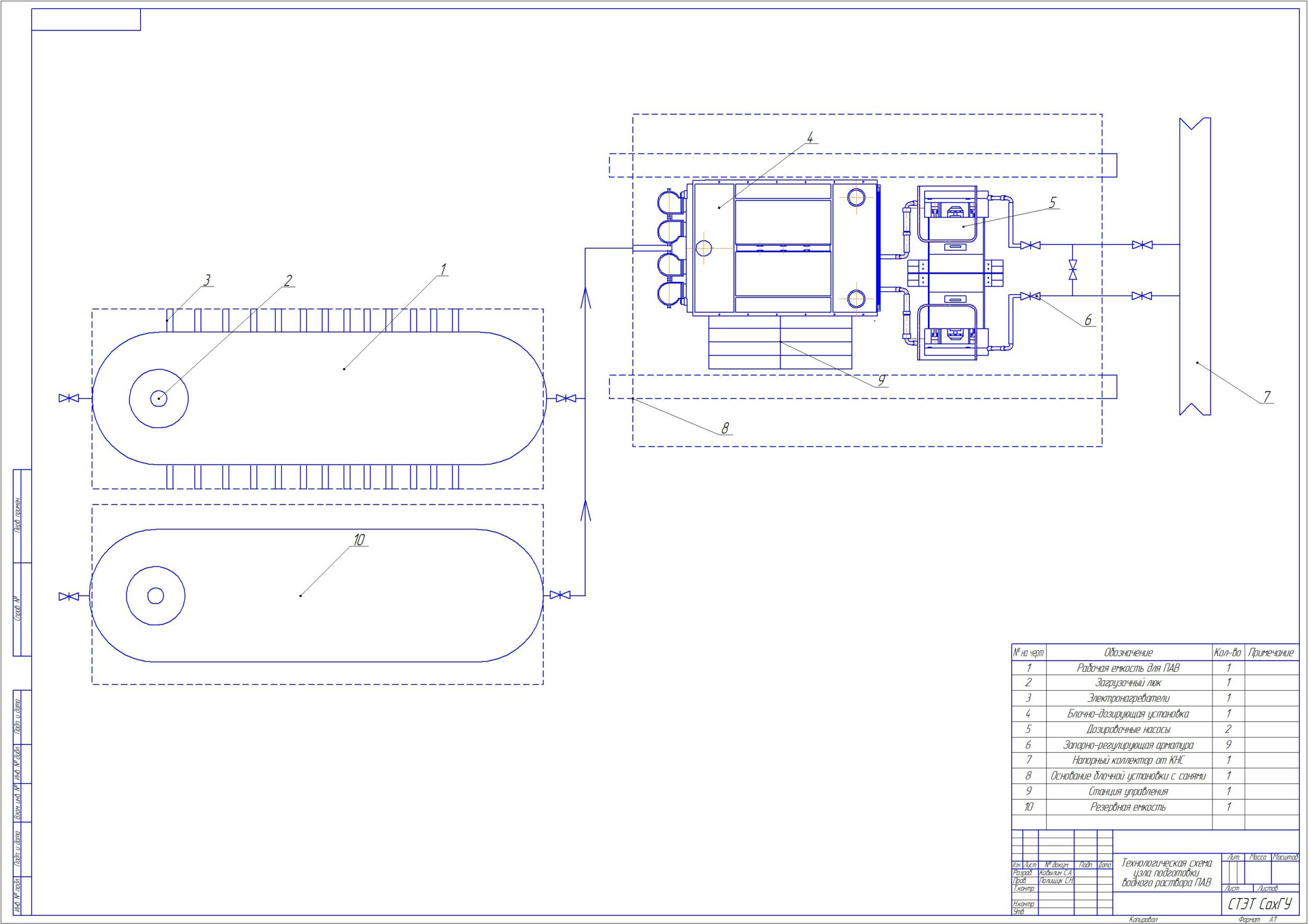Screen dimensions: 1308x924
Task: Click checker name 'Полищук С.Н.'
Action: coord(1056,881)
